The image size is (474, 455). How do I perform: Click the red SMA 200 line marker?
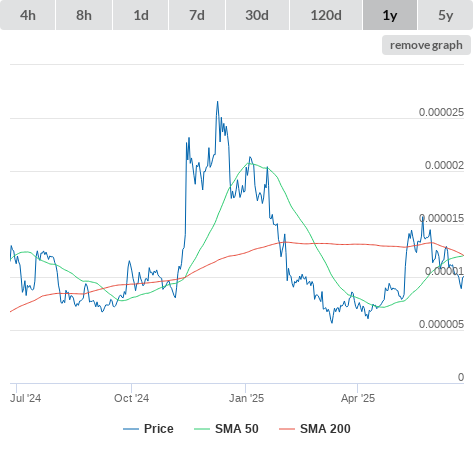point(287,429)
